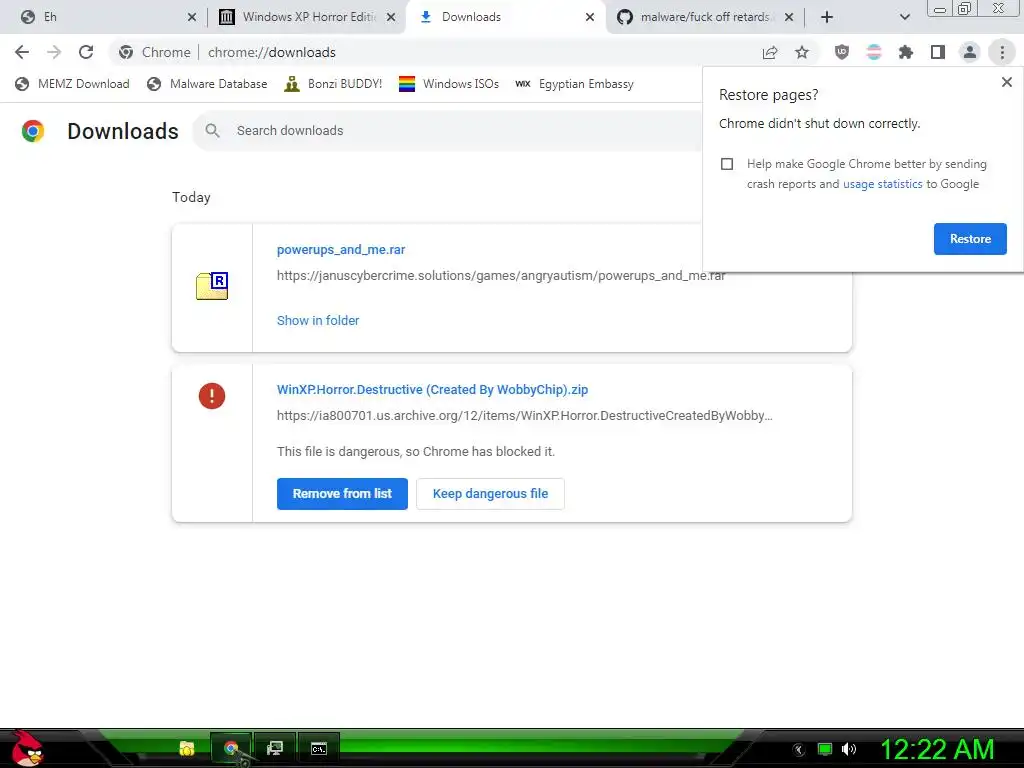Viewport: 1024px width, 768px height.
Task: Click the address bar URL chrome://downloads
Action: (x=272, y=52)
